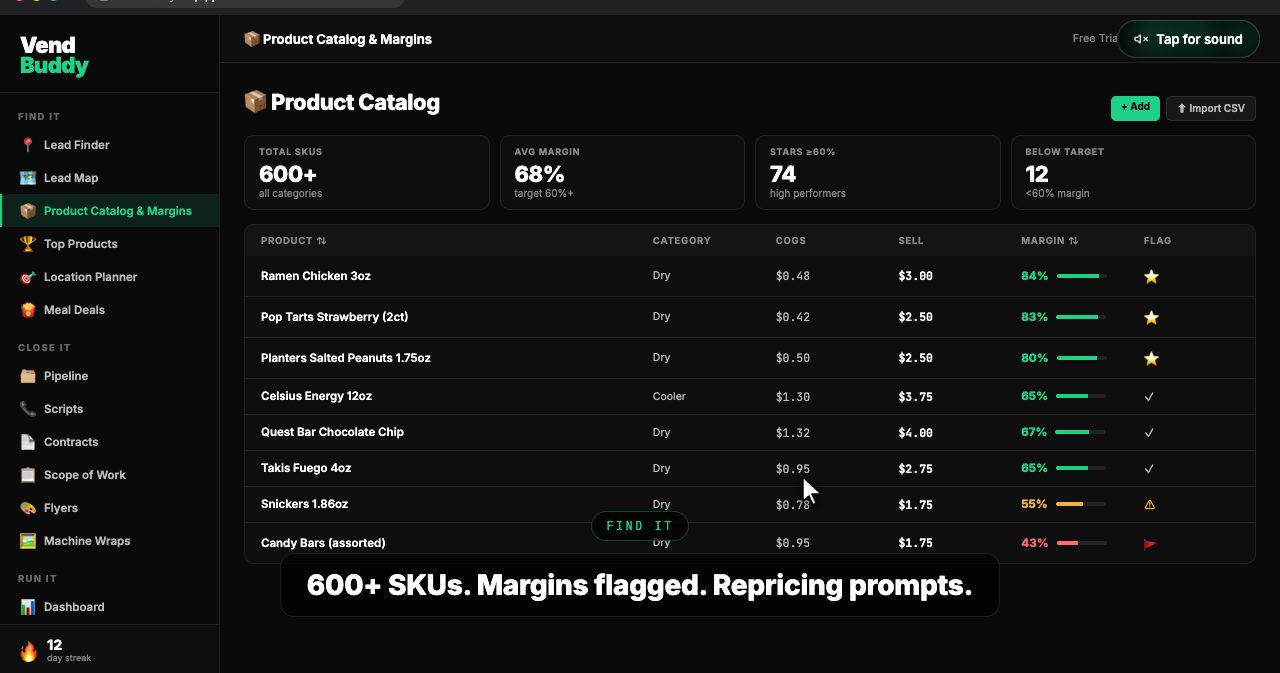Click the star flag on Pop Tarts row
The width and height of the screenshot is (1280, 673).
pyautogui.click(x=1151, y=318)
